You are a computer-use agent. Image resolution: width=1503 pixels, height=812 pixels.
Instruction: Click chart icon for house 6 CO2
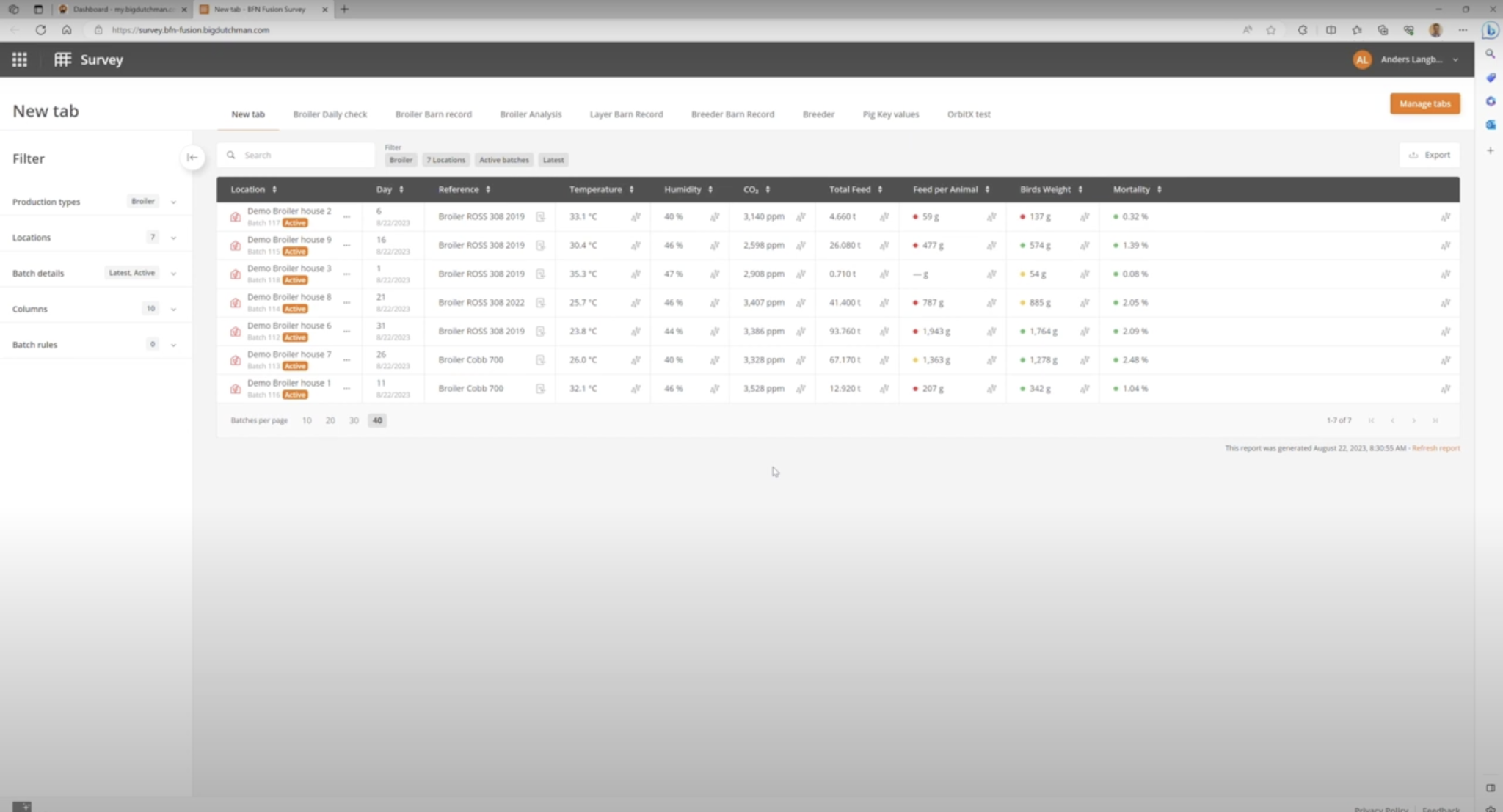click(x=801, y=332)
